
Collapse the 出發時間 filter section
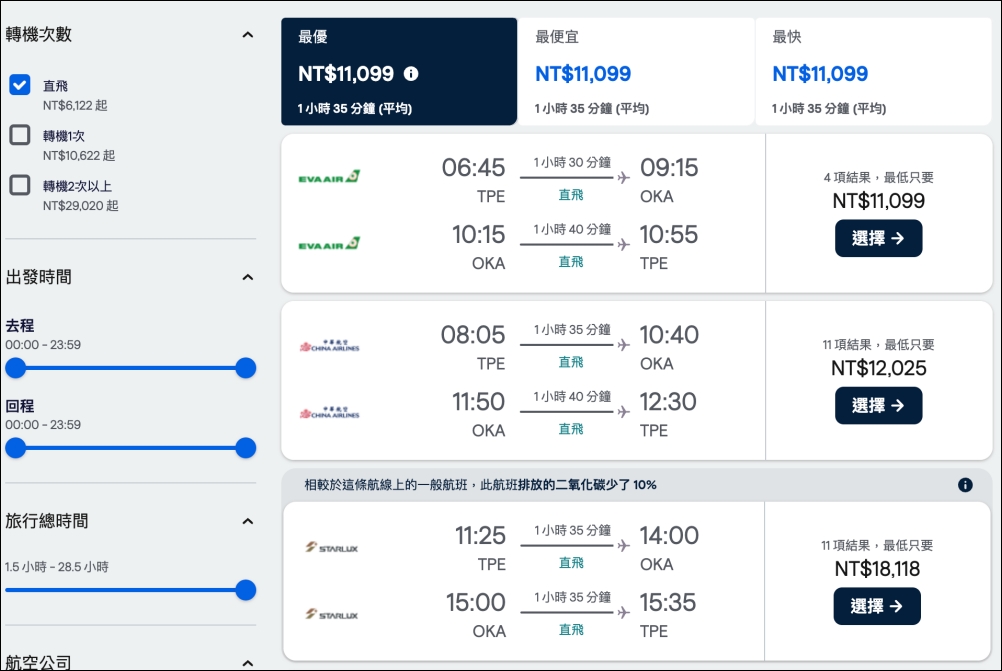tap(247, 277)
